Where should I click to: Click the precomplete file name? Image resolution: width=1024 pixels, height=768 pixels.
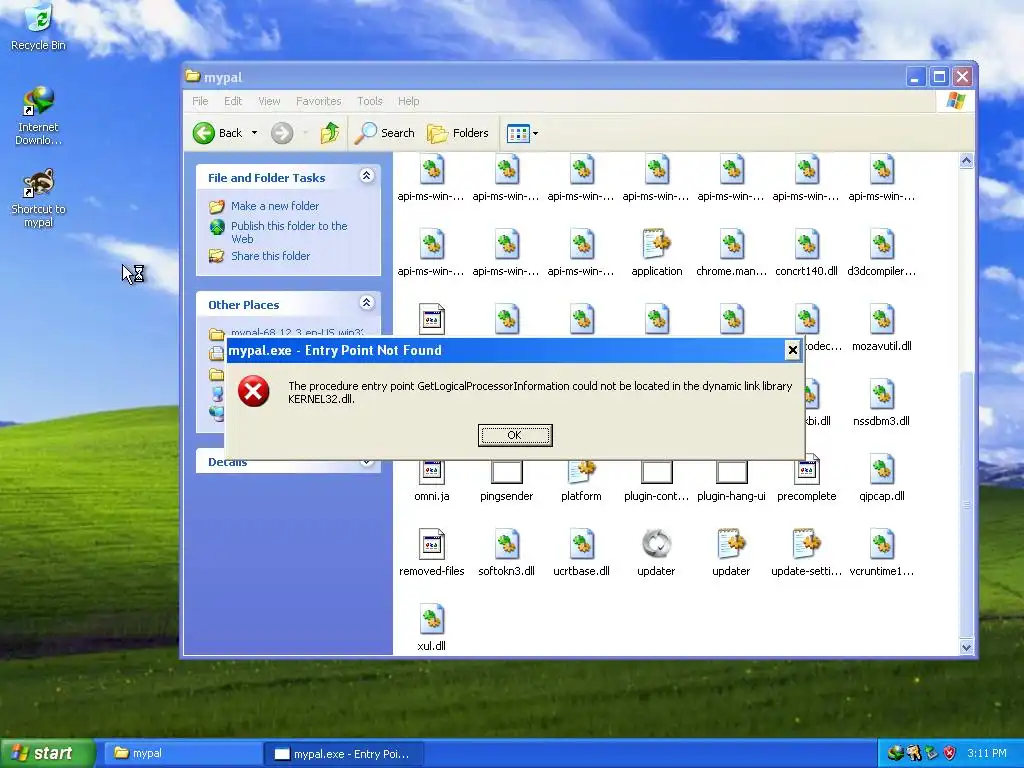tap(807, 496)
